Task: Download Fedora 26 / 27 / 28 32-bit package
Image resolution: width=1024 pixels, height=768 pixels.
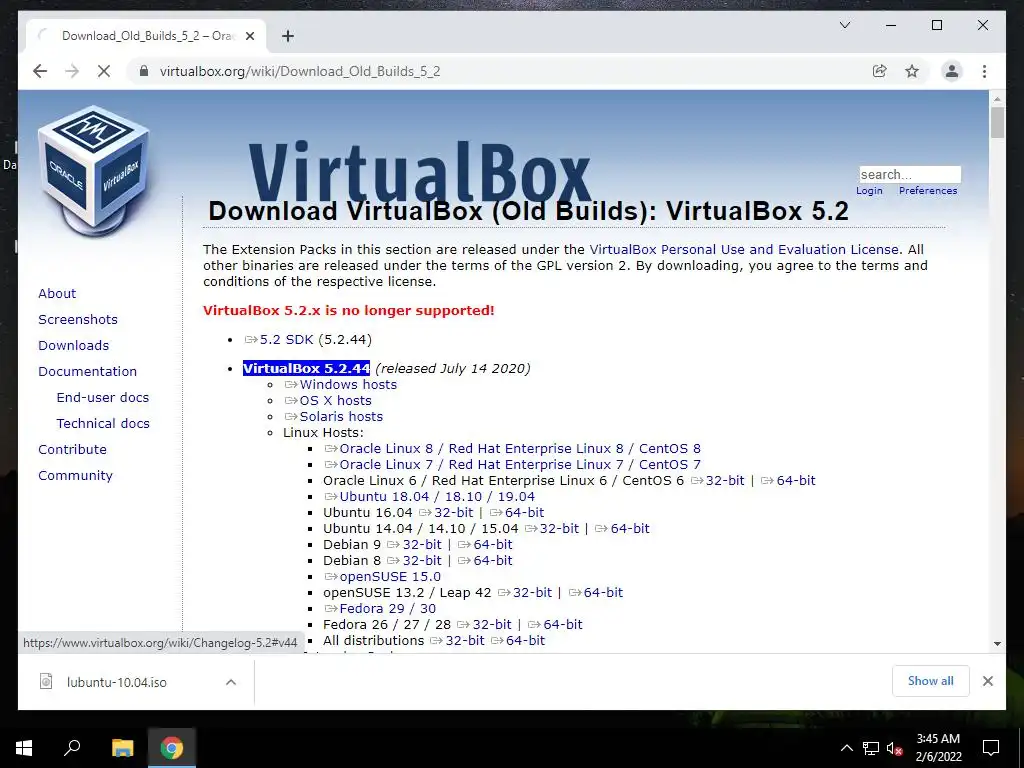Action: 484,624
